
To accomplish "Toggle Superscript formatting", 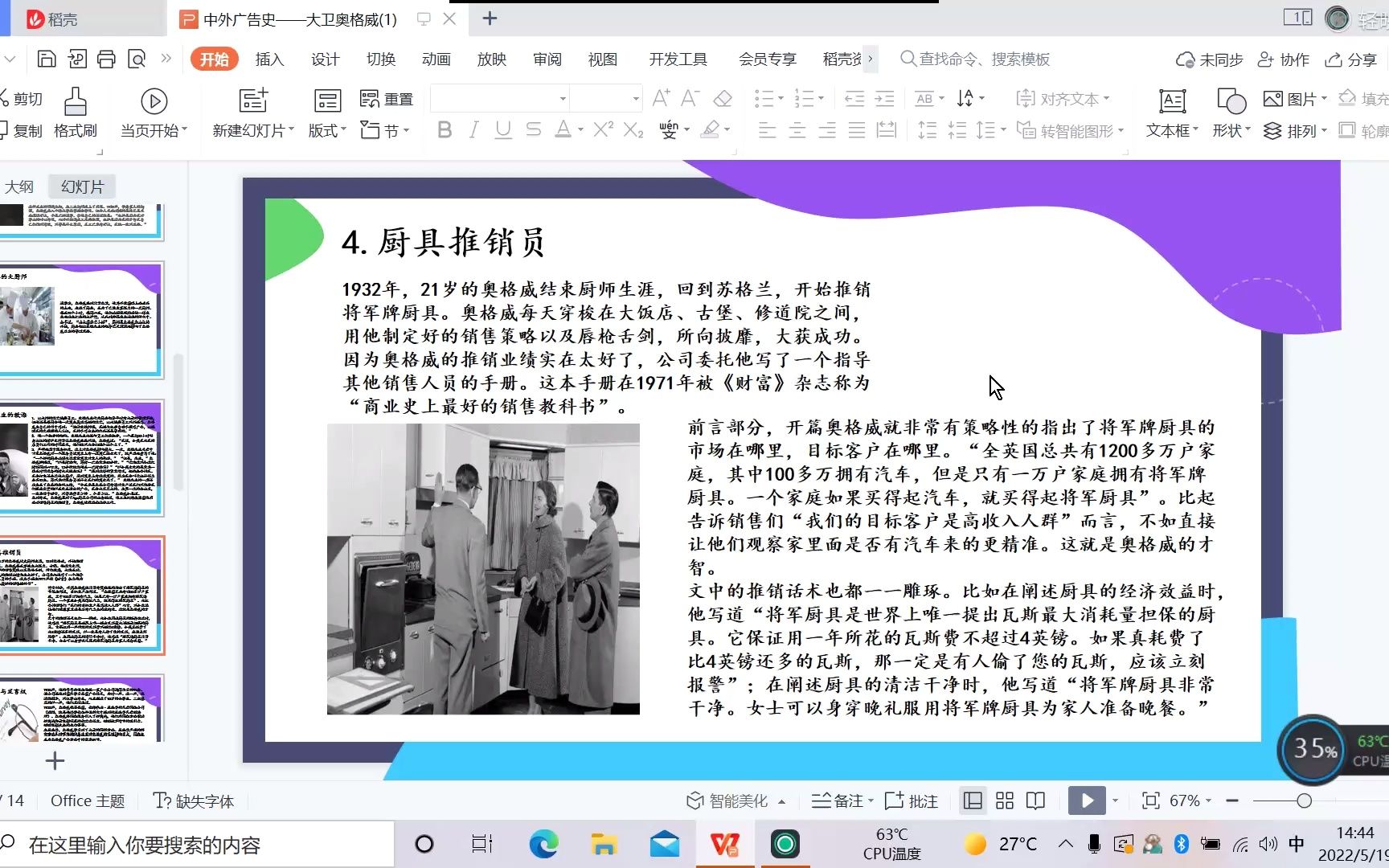I will pyautogui.click(x=603, y=129).
